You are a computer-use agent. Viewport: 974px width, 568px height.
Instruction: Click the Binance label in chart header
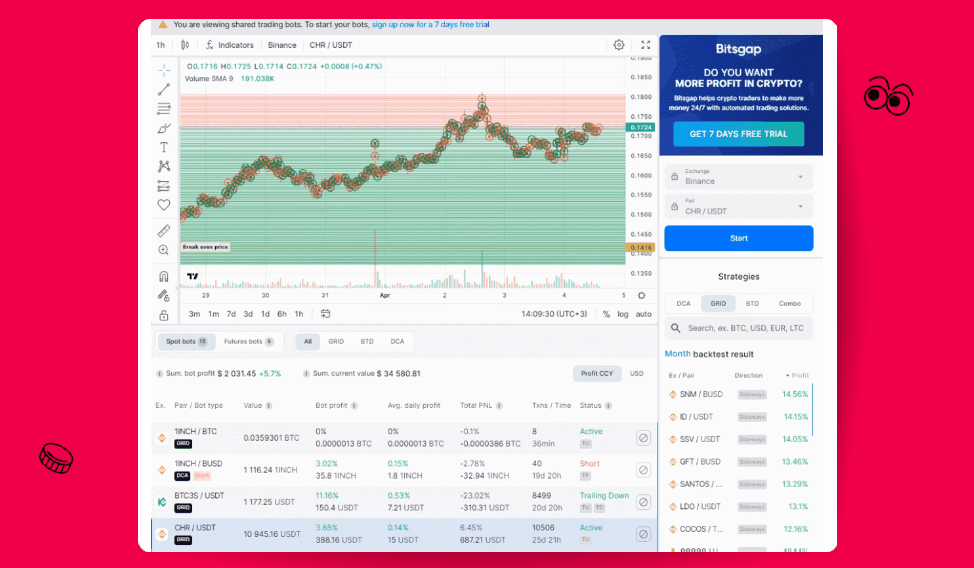pyautogui.click(x=282, y=45)
